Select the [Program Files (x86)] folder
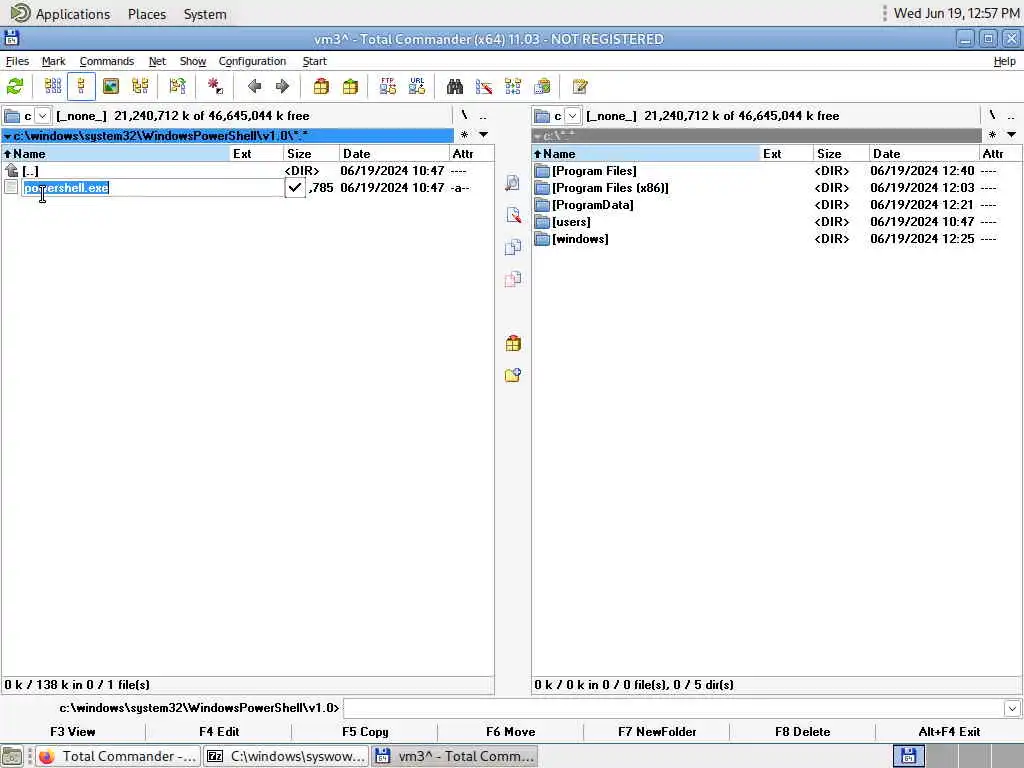Viewport: 1024px width, 768px height. point(776,187)
